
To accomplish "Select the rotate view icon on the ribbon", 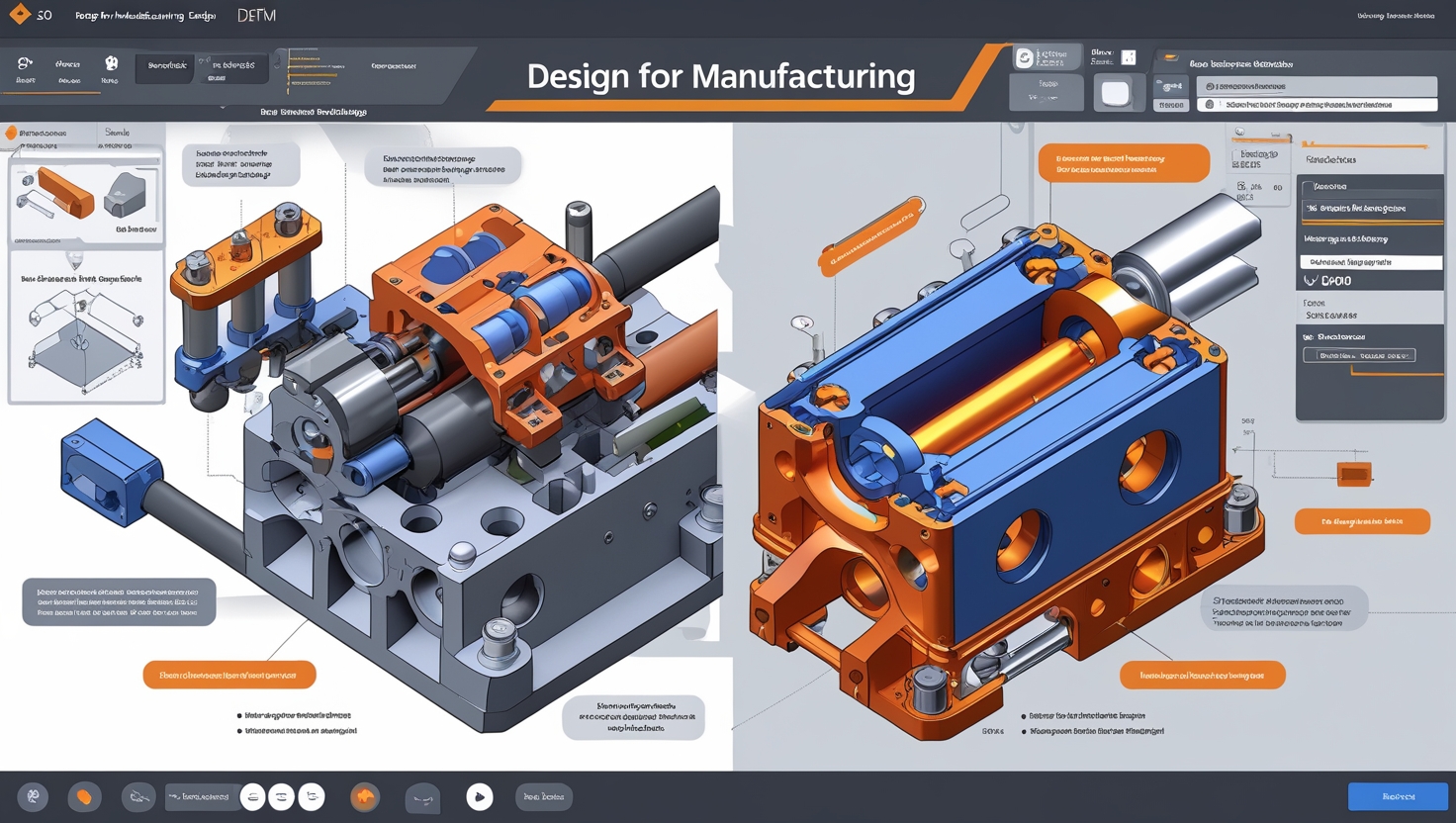I will 111,65.
